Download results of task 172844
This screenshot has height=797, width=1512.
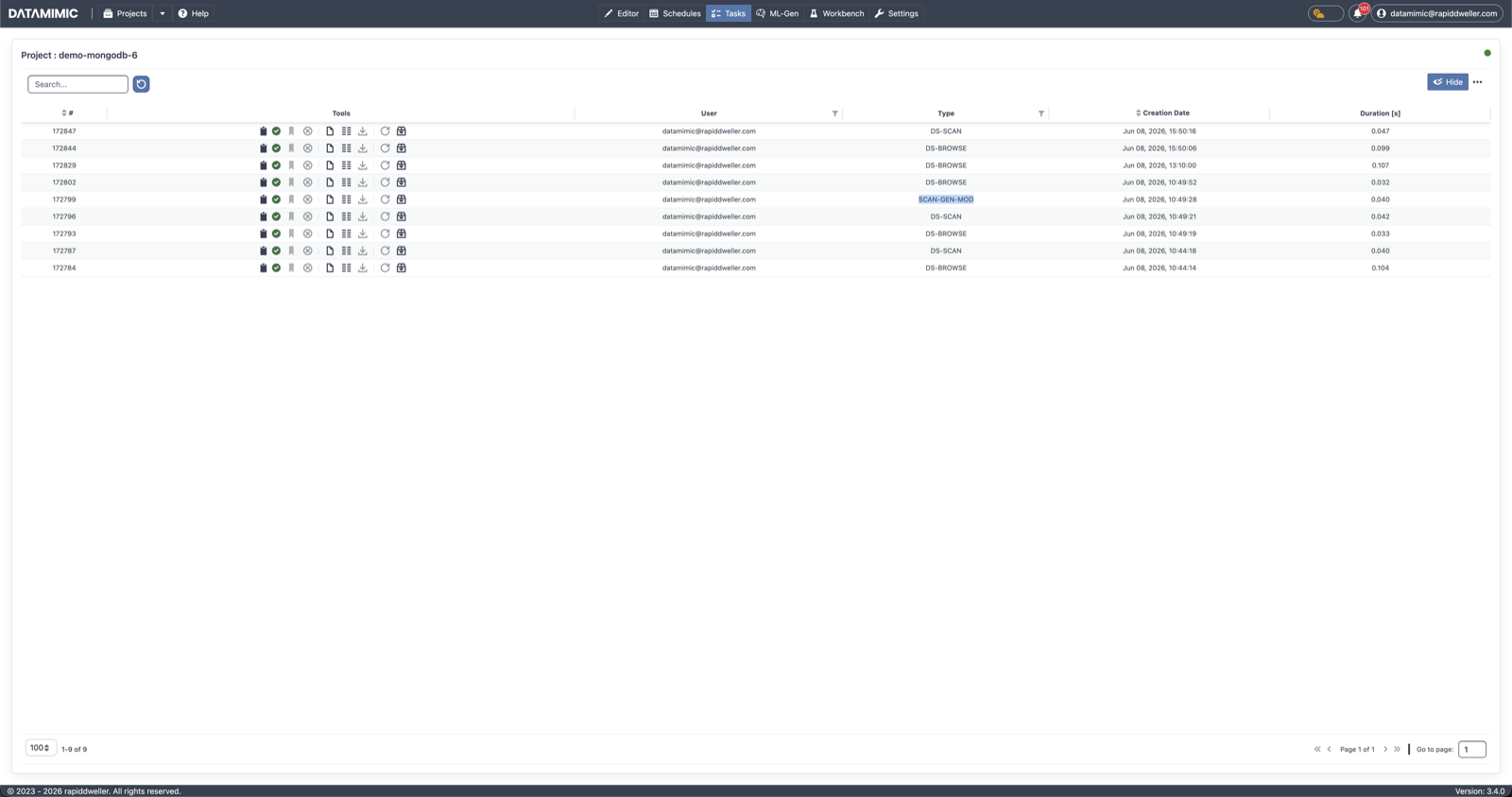362,148
